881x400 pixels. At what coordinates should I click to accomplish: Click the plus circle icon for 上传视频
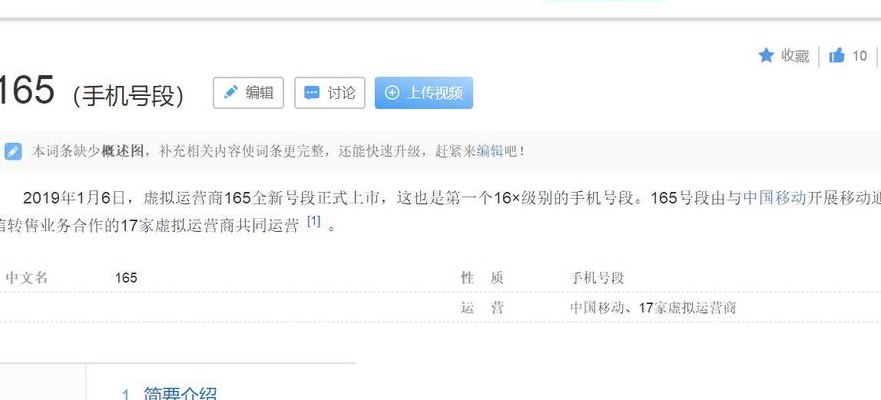point(392,93)
